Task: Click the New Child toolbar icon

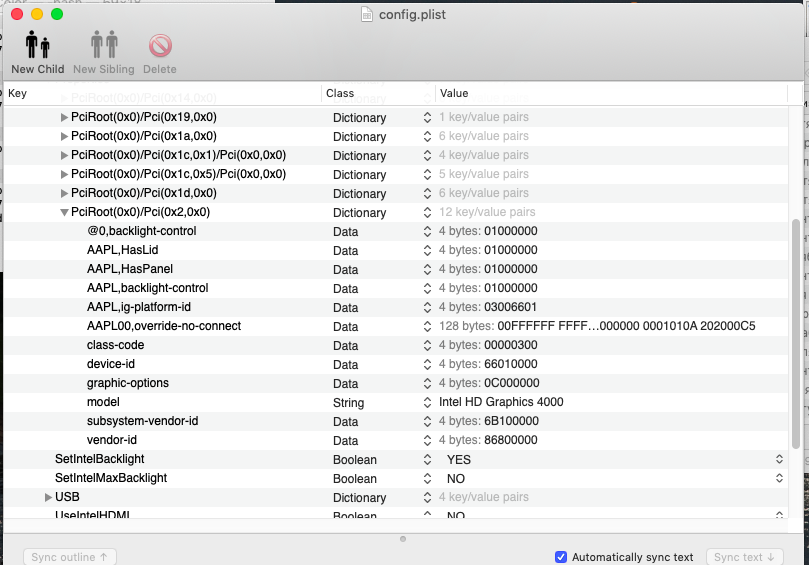Action: pos(38,44)
